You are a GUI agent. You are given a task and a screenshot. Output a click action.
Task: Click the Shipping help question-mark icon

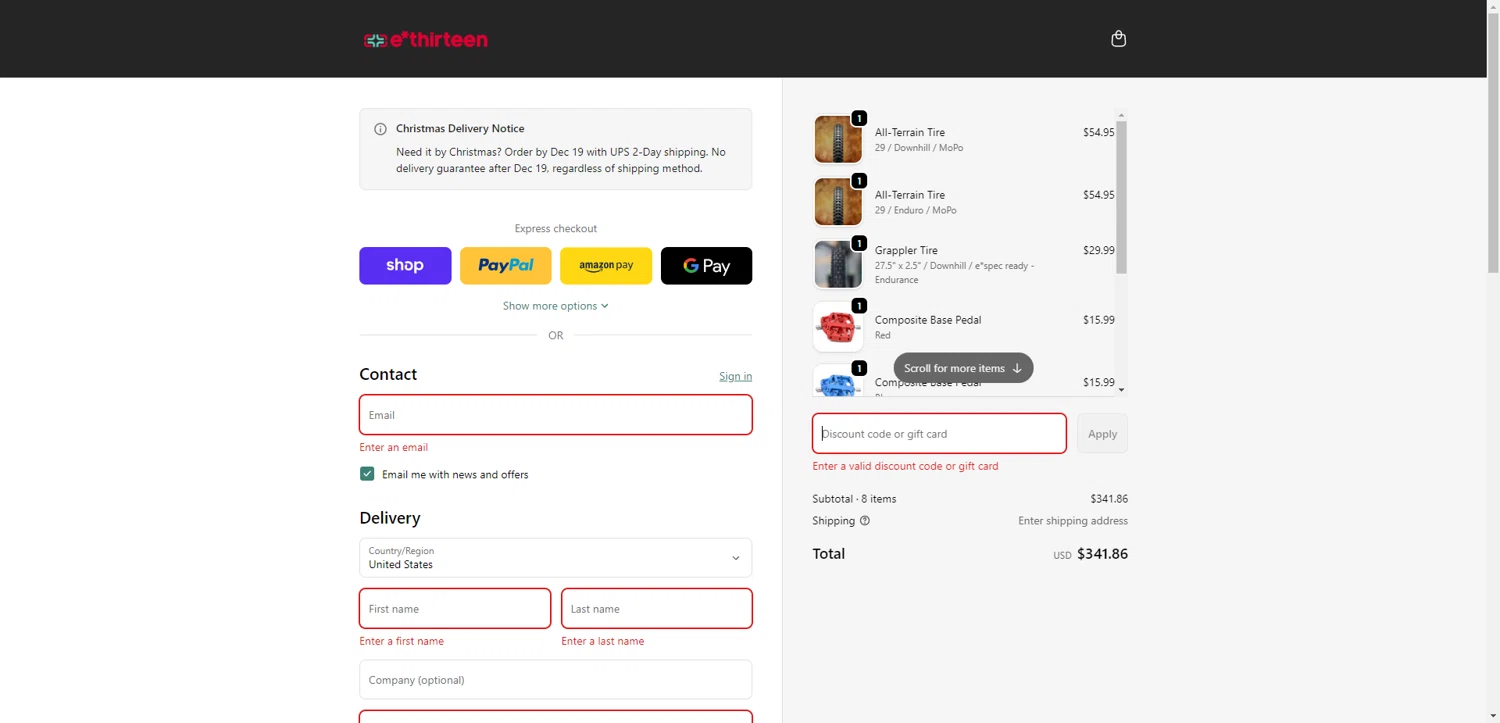(x=865, y=521)
